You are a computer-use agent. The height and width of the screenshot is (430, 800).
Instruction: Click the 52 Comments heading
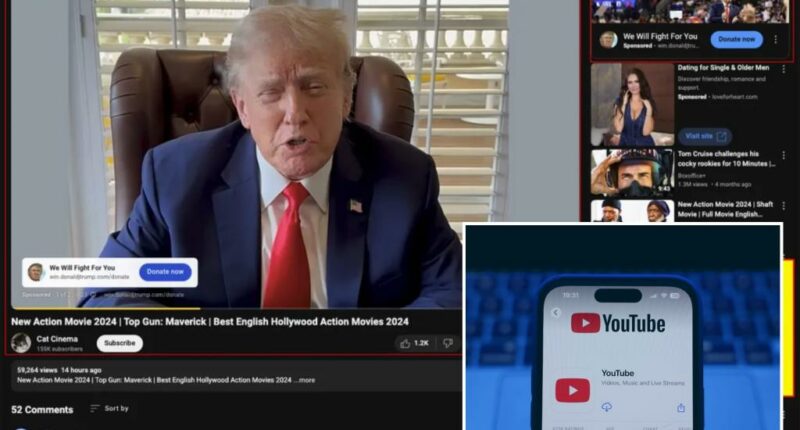[x=42, y=410]
